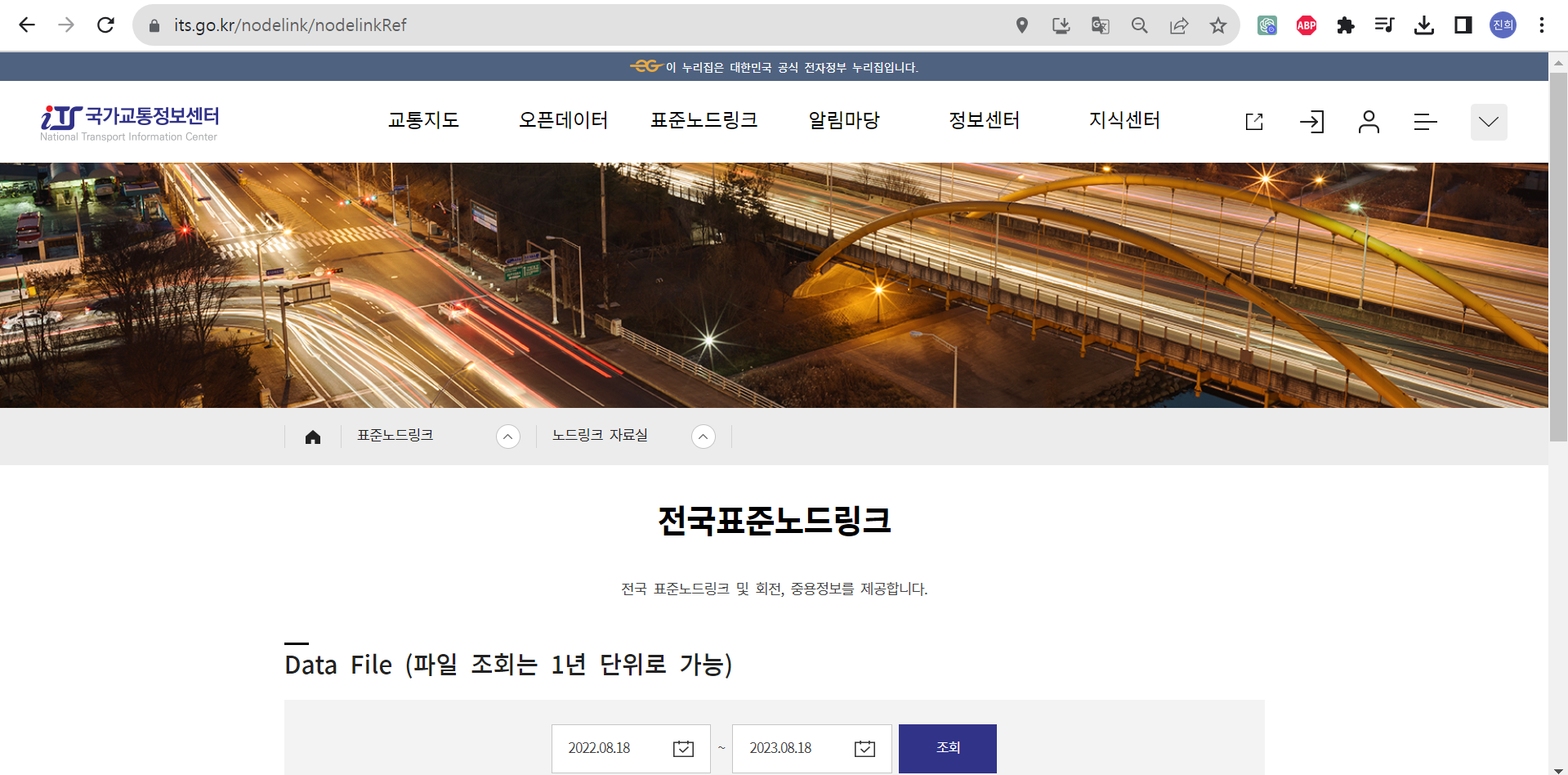This screenshot has width=1568, height=775.
Task: Click the 표준노드링크 breadcrumb
Action: [395, 436]
